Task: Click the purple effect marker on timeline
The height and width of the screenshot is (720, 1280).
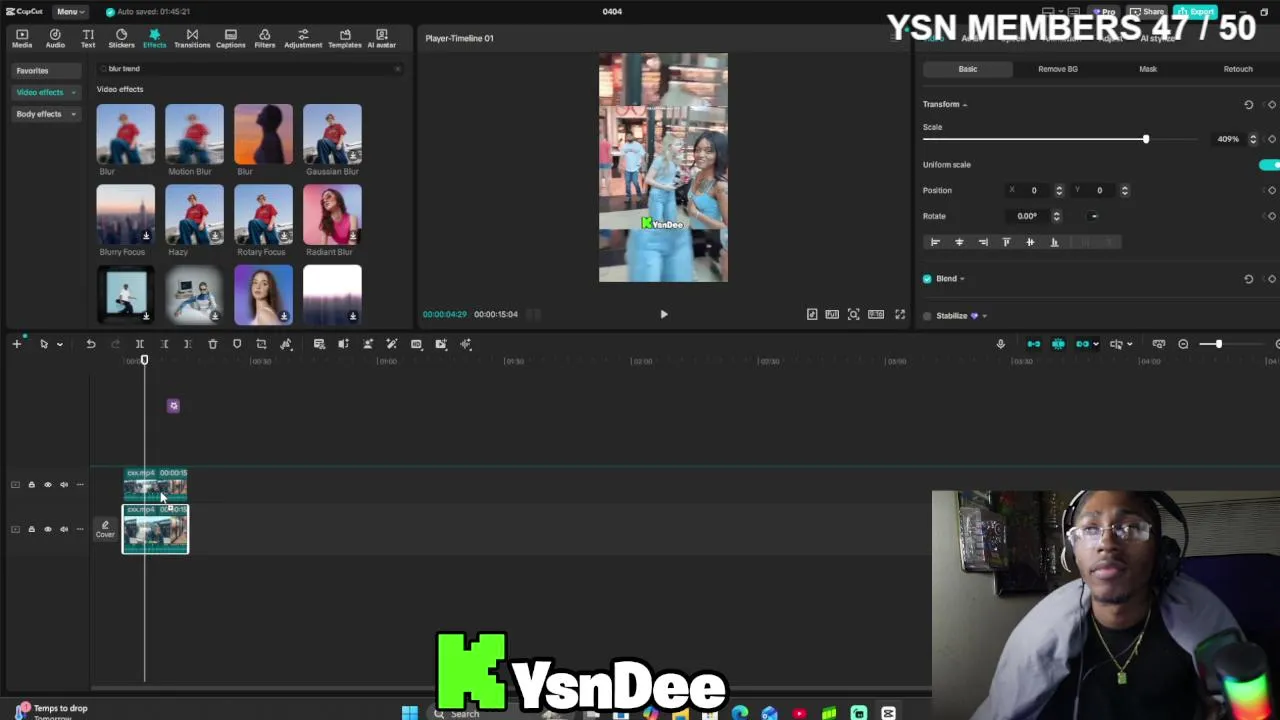Action: pos(173,405)
